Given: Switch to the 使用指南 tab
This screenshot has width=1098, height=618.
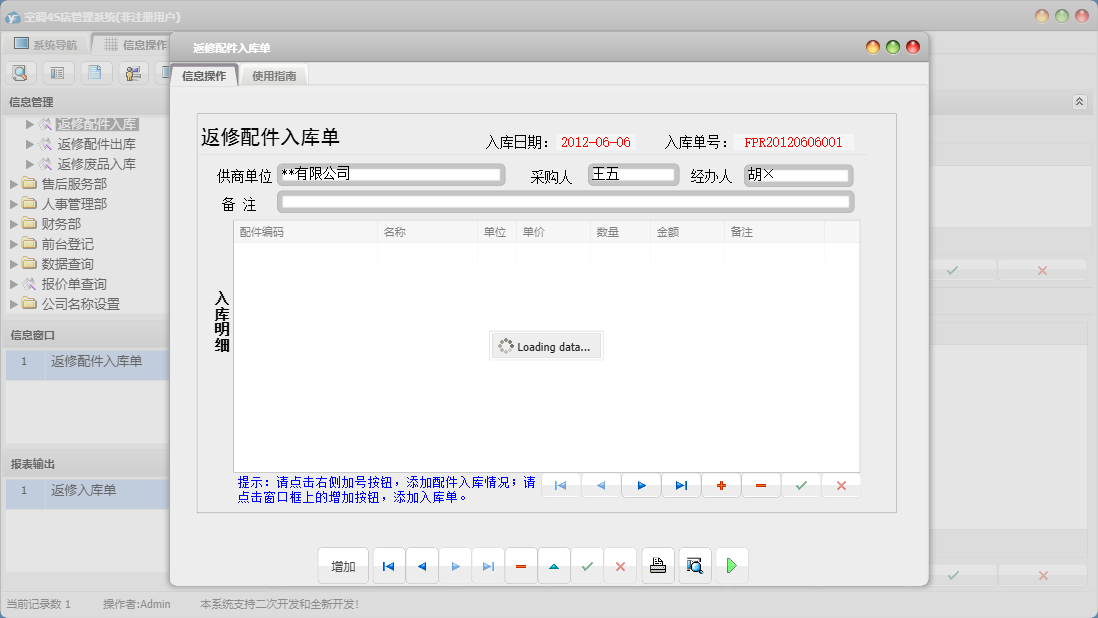Looking at the screenshot, I should 273,74.
